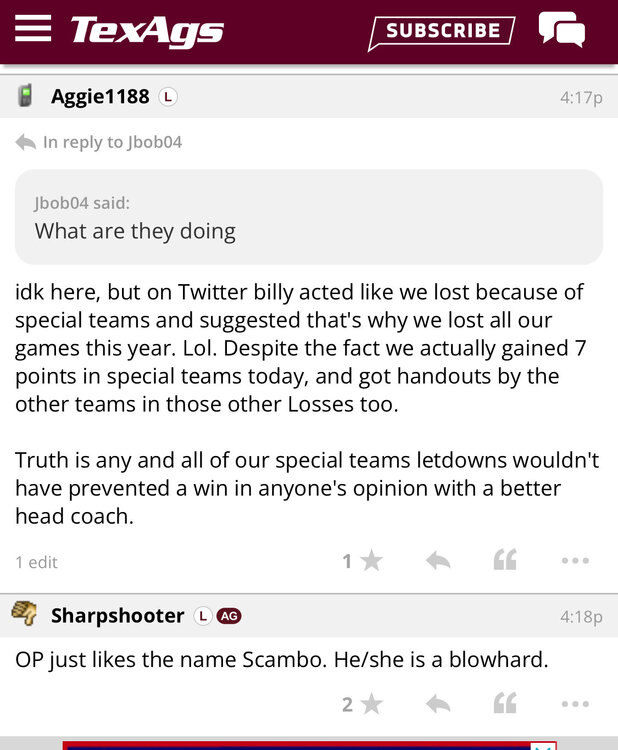Open Sharpshooter's user profile
This screenshot has height=750, width=618.
[x=117, y=616]
